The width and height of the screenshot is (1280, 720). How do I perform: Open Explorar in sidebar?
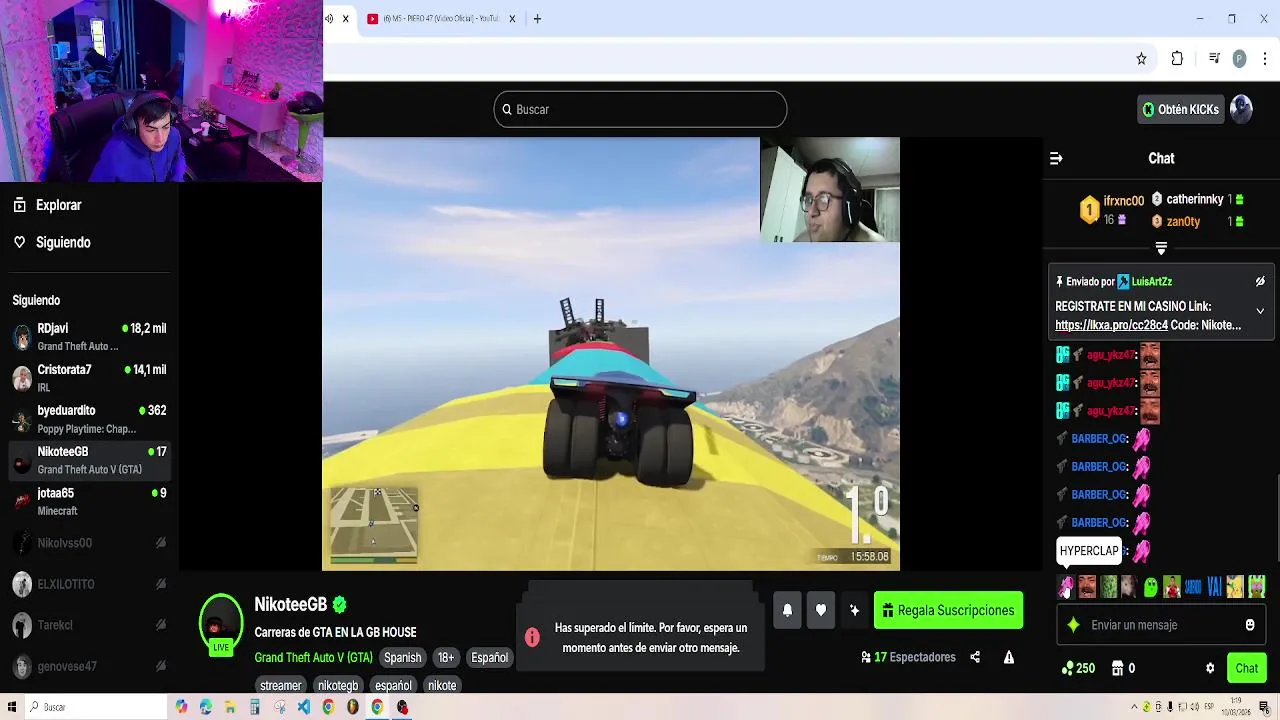48,205
